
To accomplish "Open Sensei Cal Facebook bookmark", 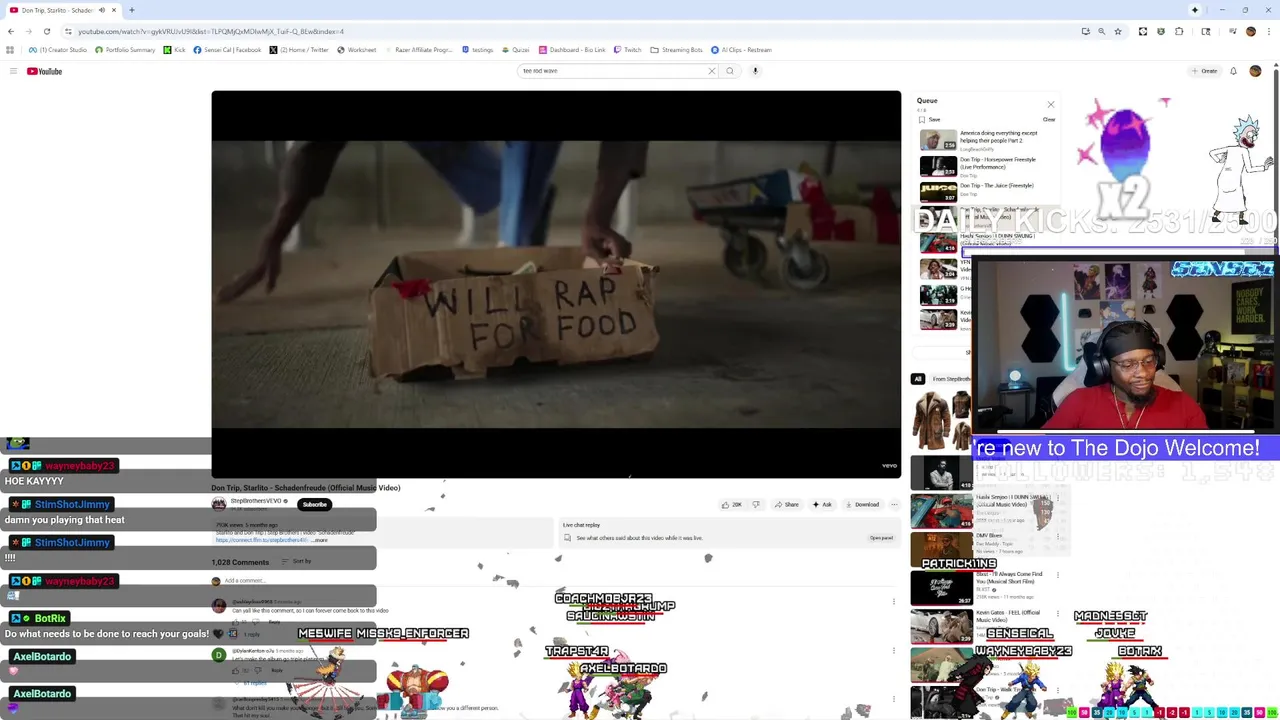I will [x=228, y=50].
